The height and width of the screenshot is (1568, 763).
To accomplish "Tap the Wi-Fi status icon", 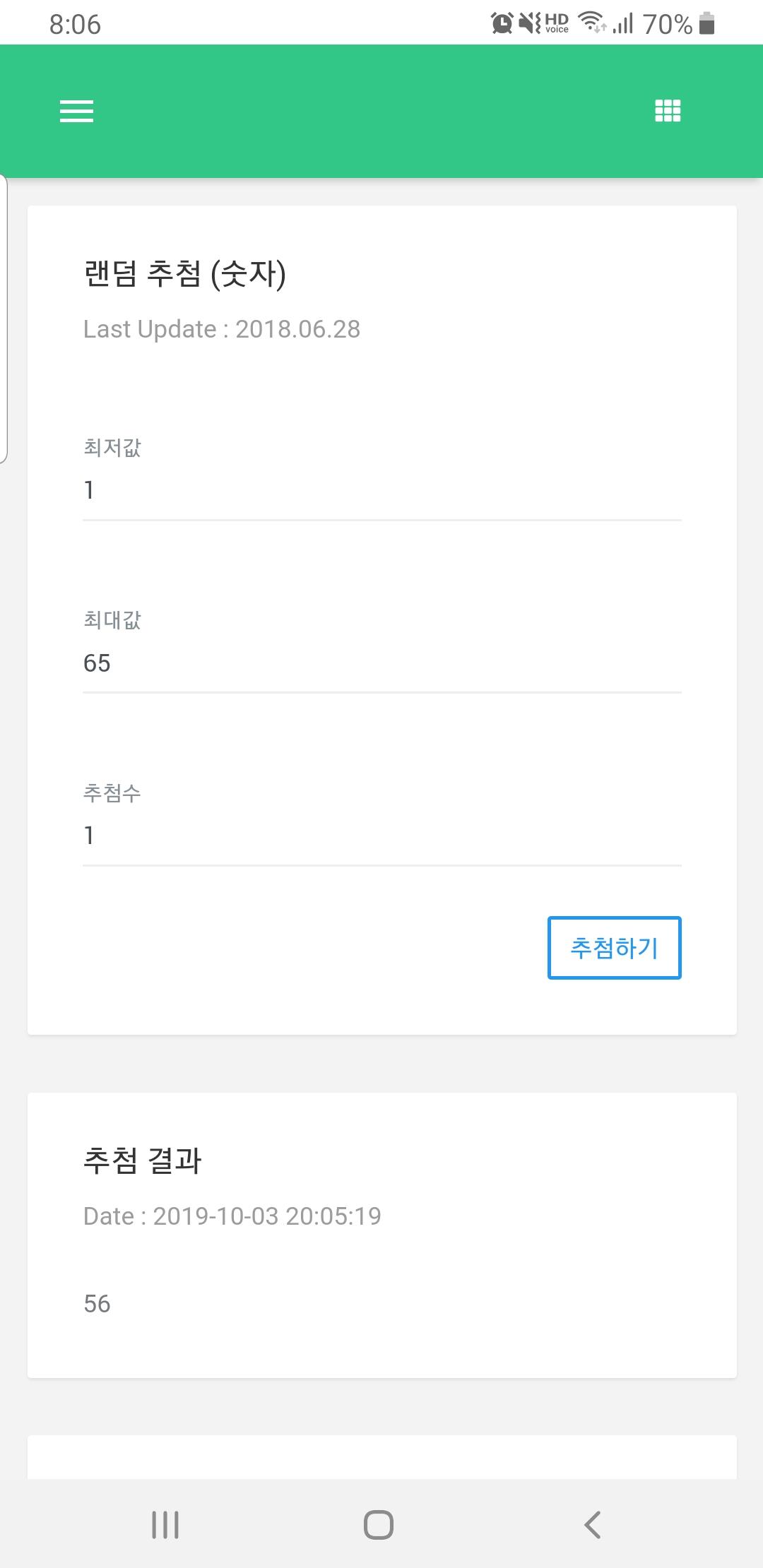I will tap(592, 23).
